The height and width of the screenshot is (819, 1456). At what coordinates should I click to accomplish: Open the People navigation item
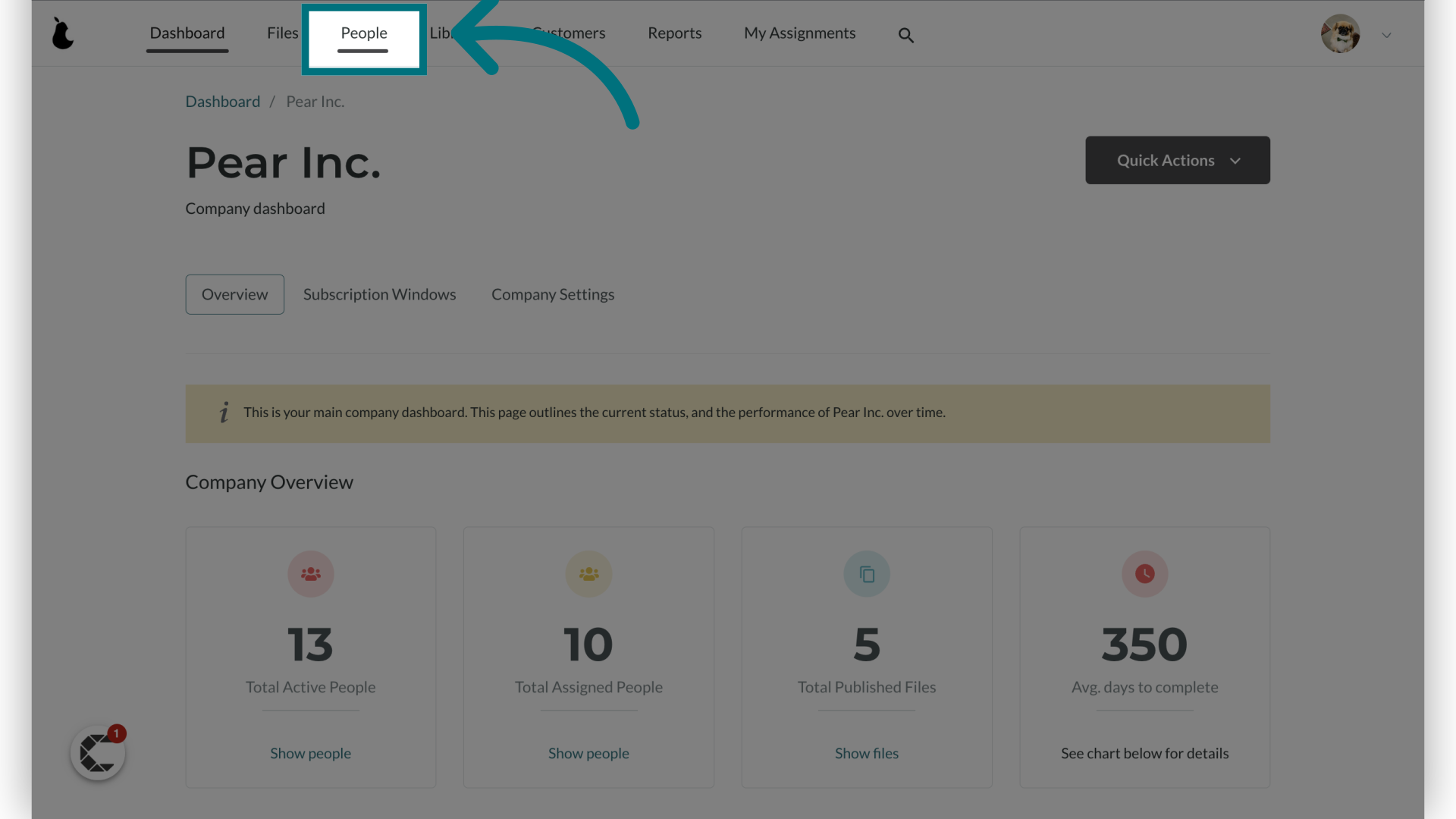[364, 33]
